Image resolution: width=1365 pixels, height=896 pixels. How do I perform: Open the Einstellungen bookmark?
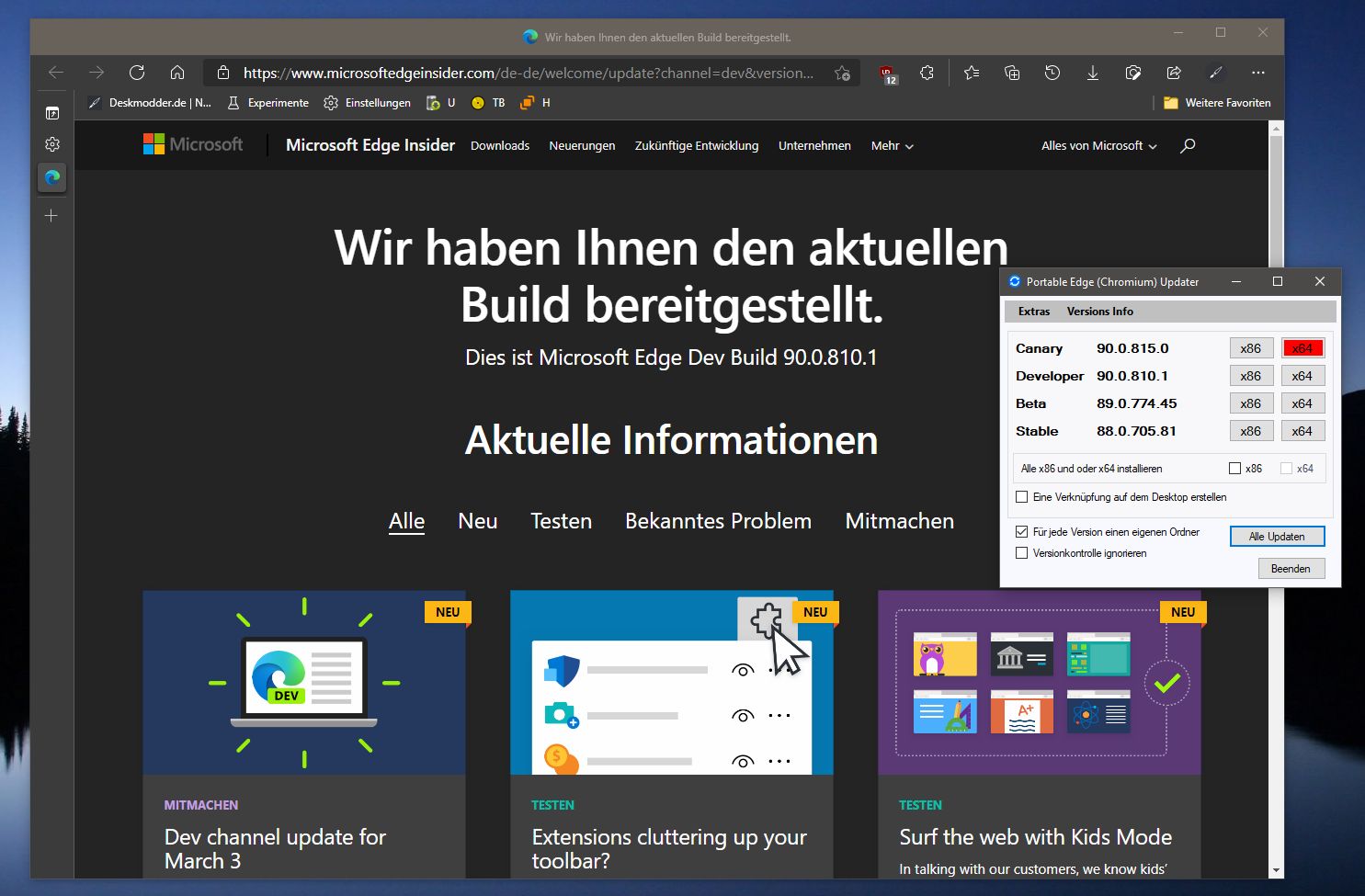[x=368, y=103]
